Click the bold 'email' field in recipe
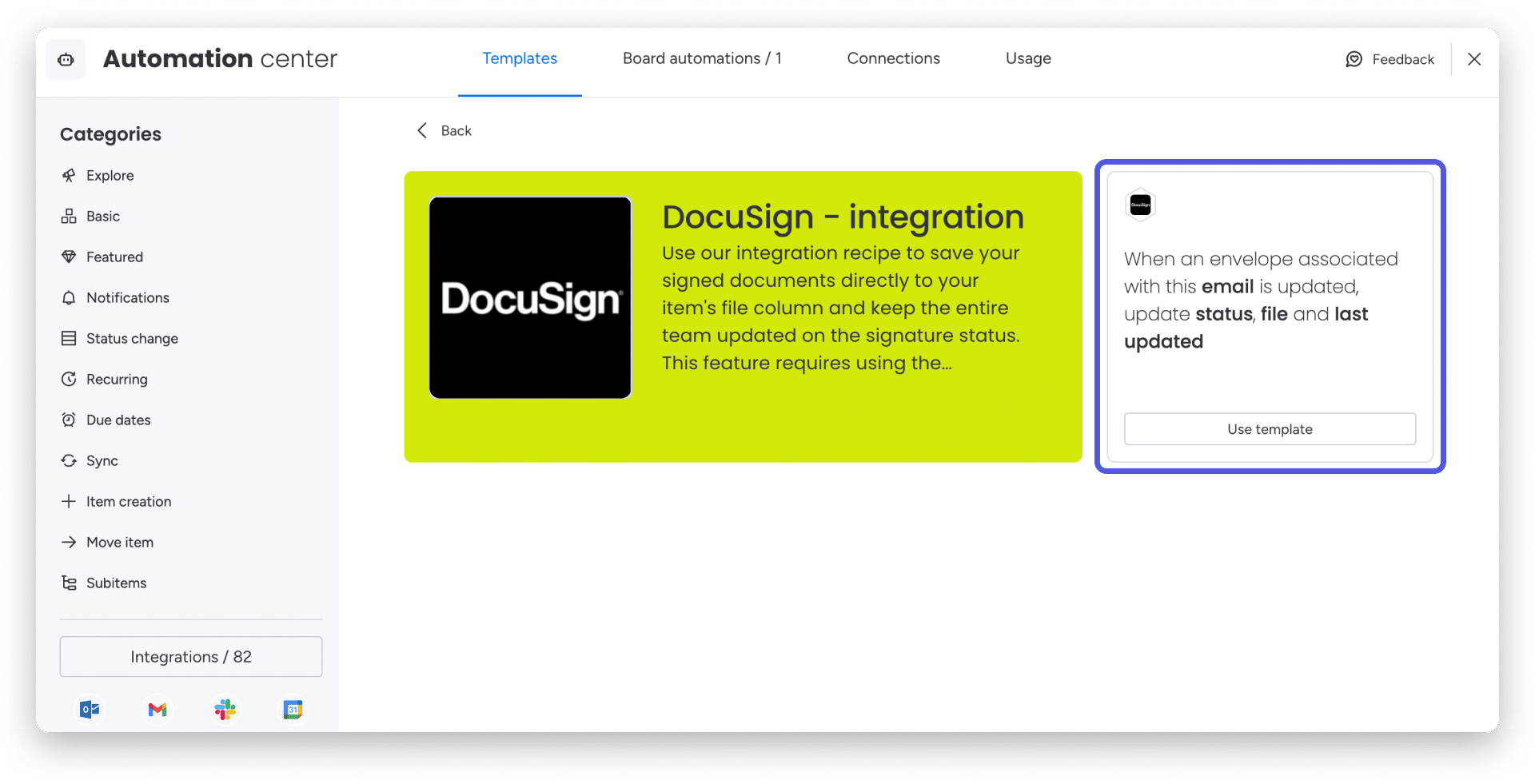 tap(1227, 286)
